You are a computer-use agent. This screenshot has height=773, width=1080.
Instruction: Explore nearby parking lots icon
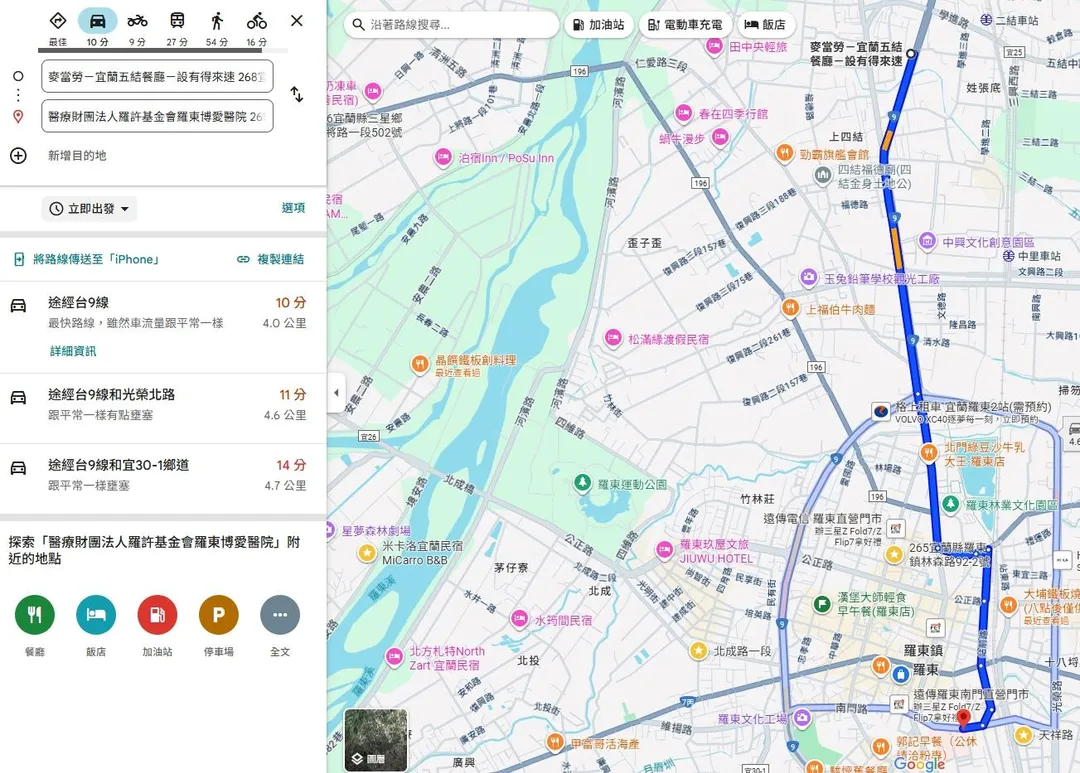click(x=218, y=615)
